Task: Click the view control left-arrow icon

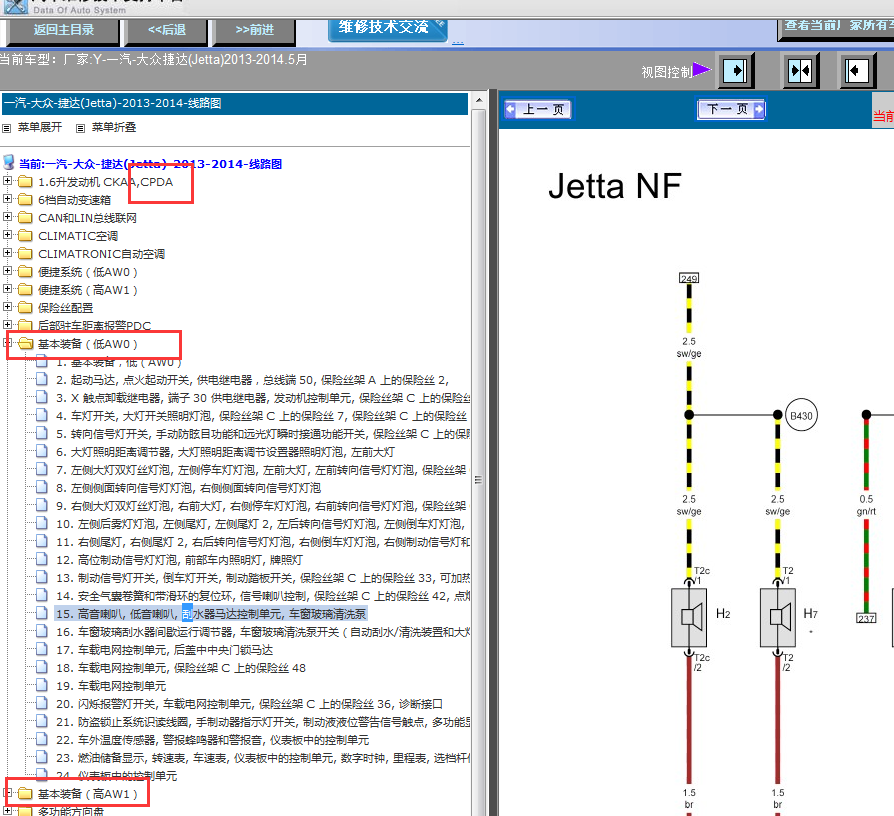Action: (x=856, y=71)
